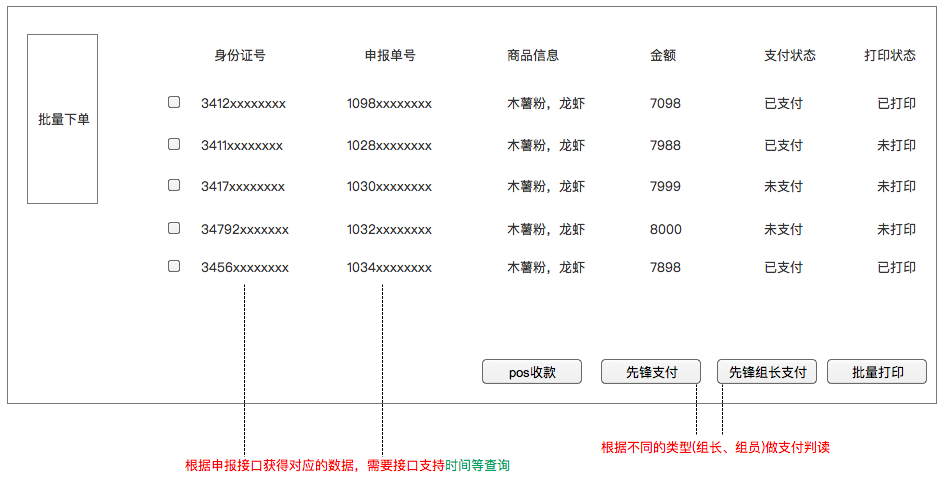The width and height of the screenshot is (946, 500).
Task: Click the amount 8000
Action: 665,229
